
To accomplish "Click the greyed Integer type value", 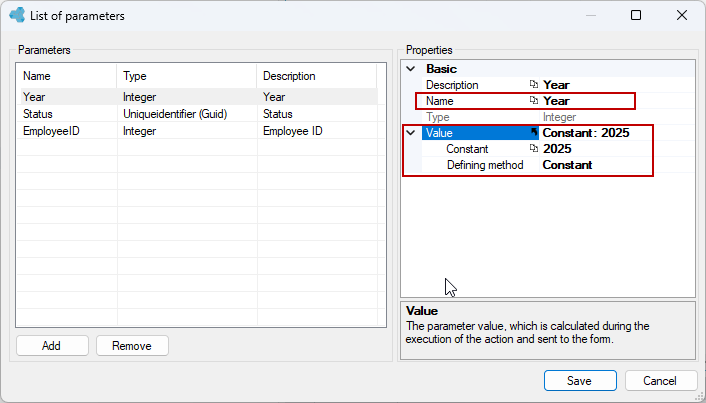I will click(x=559, y=117).
